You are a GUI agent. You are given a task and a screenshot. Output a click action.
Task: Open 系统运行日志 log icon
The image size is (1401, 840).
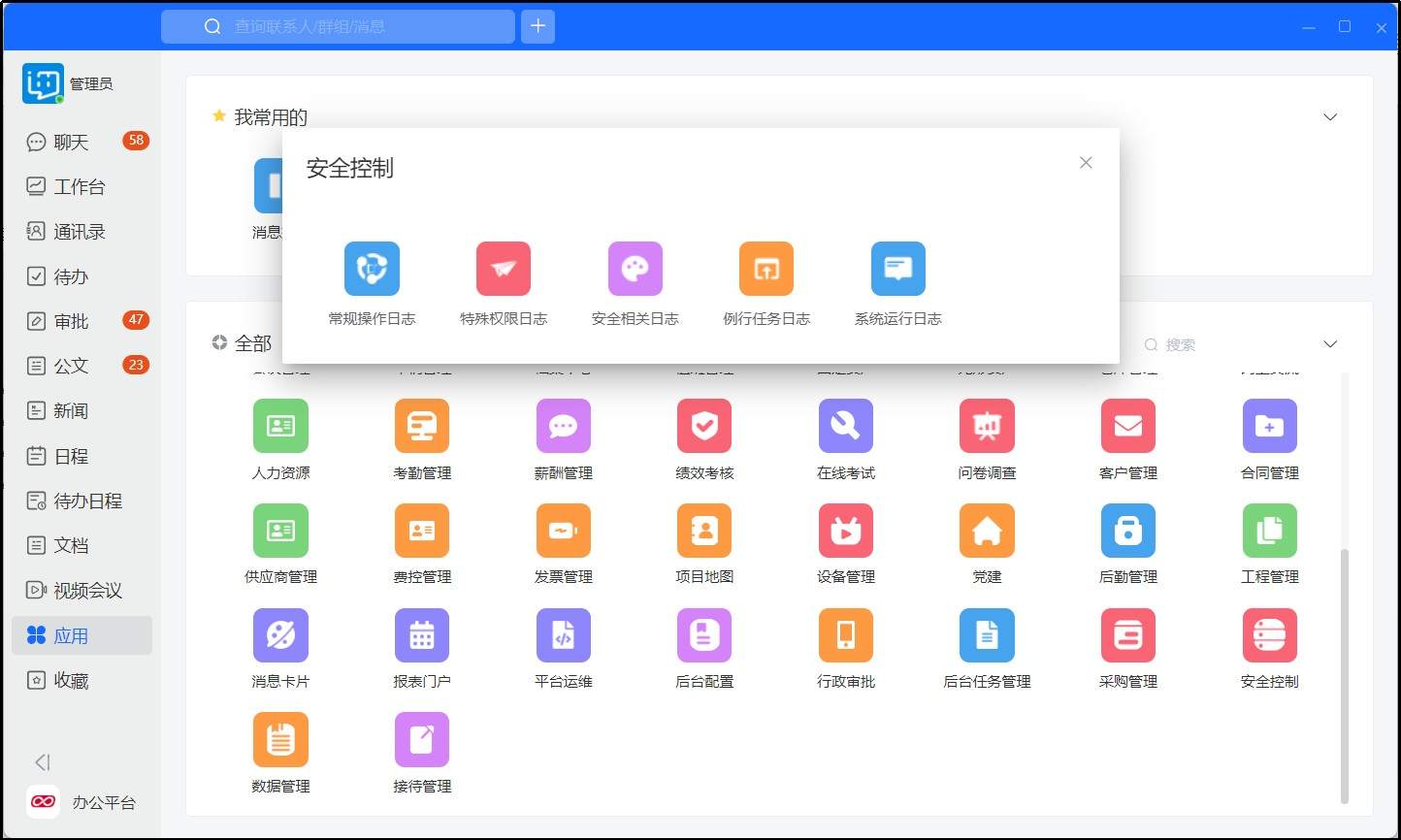coord(897,270)
